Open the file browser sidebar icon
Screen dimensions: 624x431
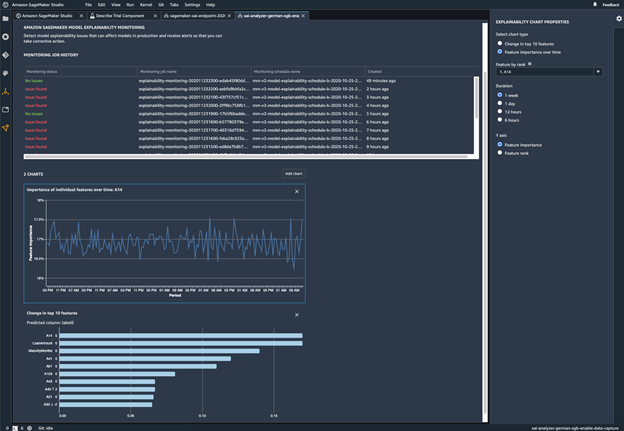point(6,18)
